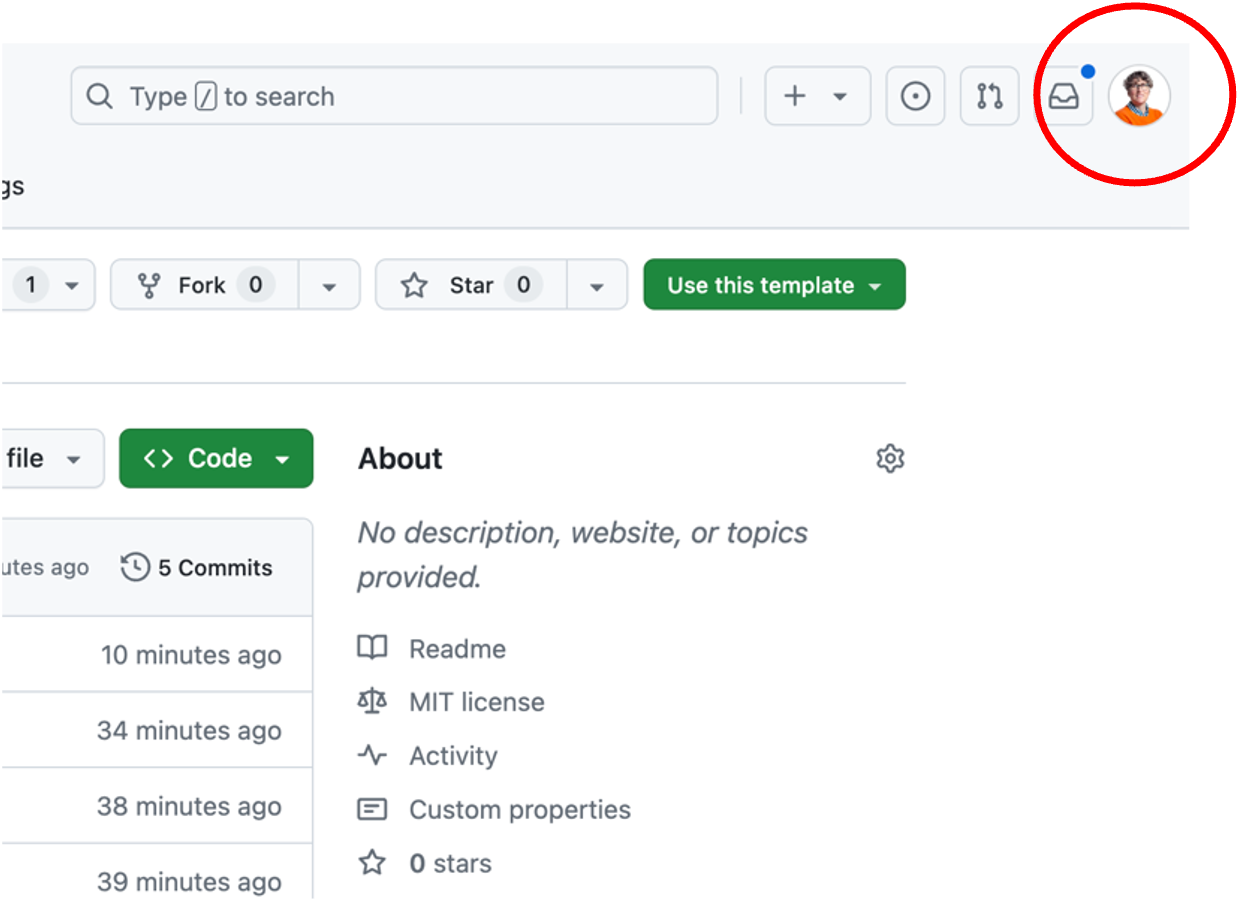Click the star outline next to Star
Screen dimensions: 1237x902
(x=414, y=284)
